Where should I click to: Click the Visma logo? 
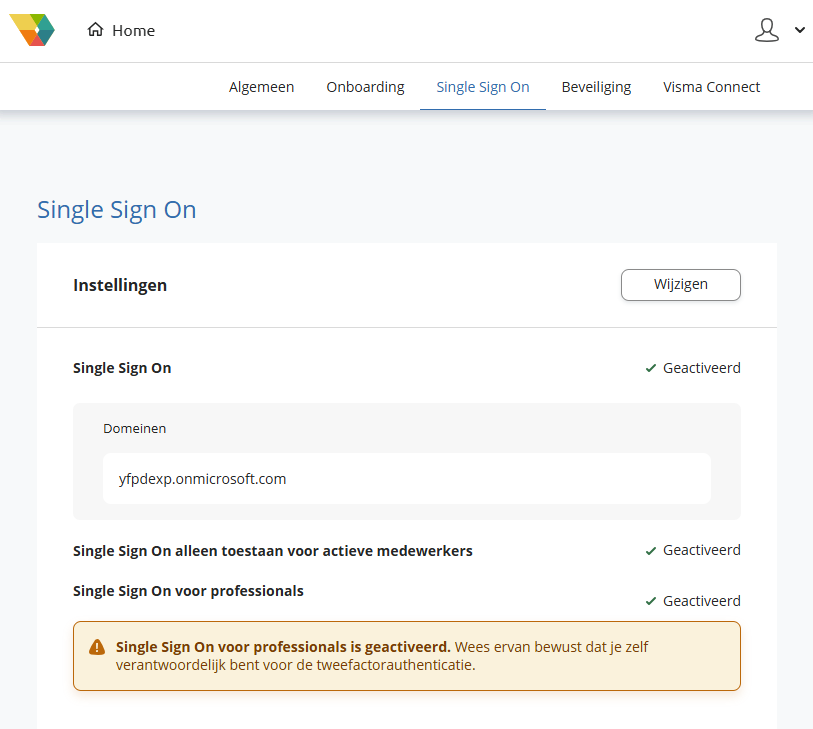(32, 30)
